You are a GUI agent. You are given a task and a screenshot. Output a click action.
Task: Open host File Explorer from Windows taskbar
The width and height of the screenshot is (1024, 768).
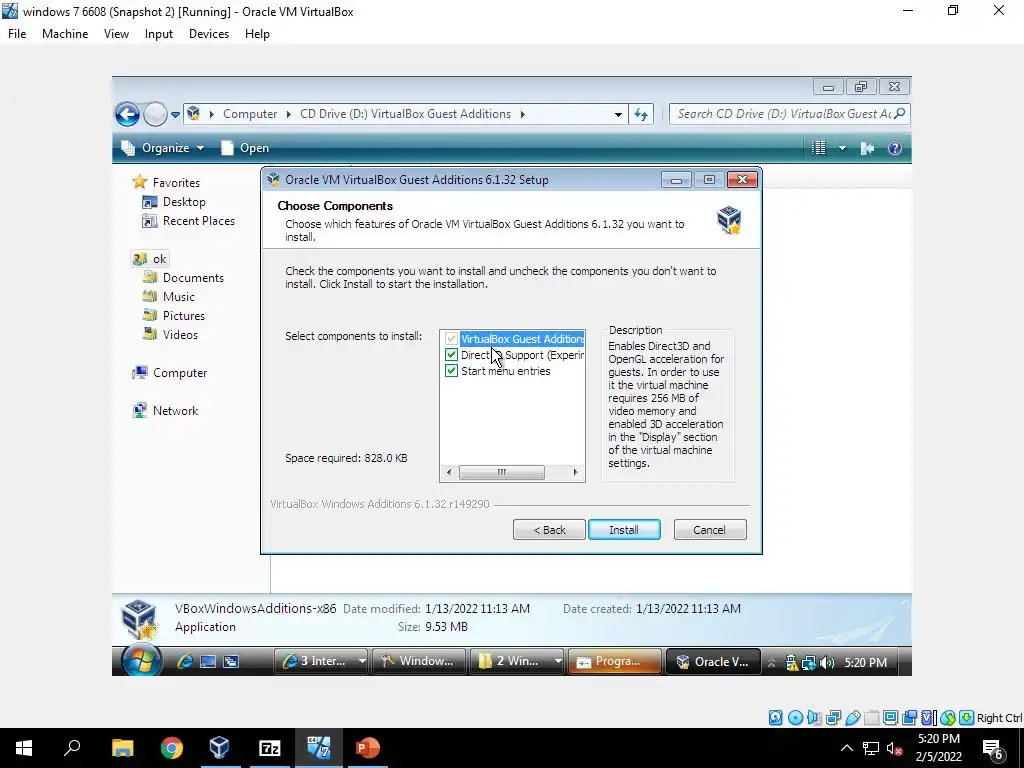(x=123, y=748)
